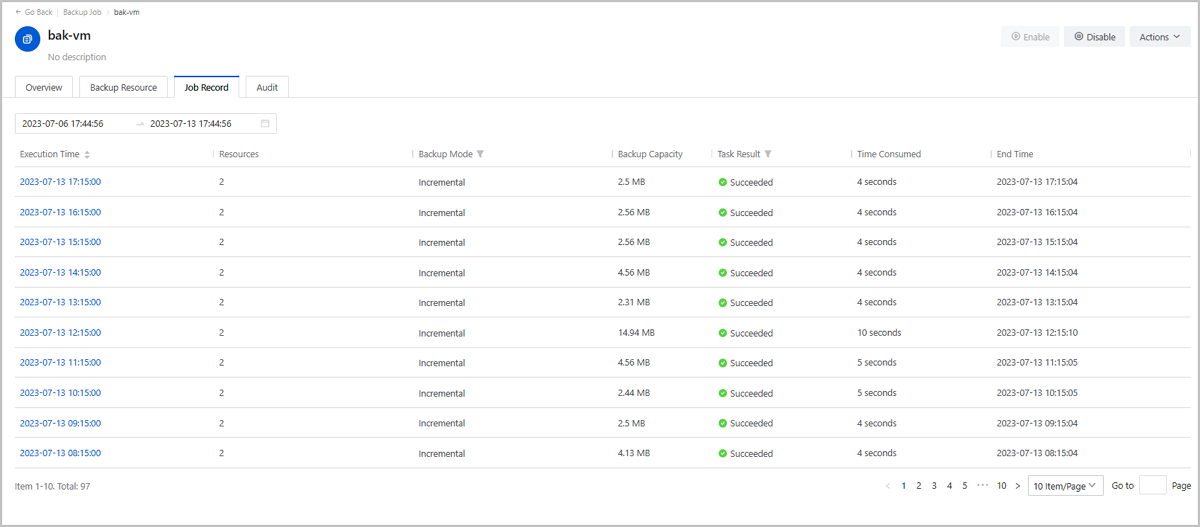1200x527 pixels.
Task: Open record 2023-07-13 09:15:00
Action: point(60,423)
